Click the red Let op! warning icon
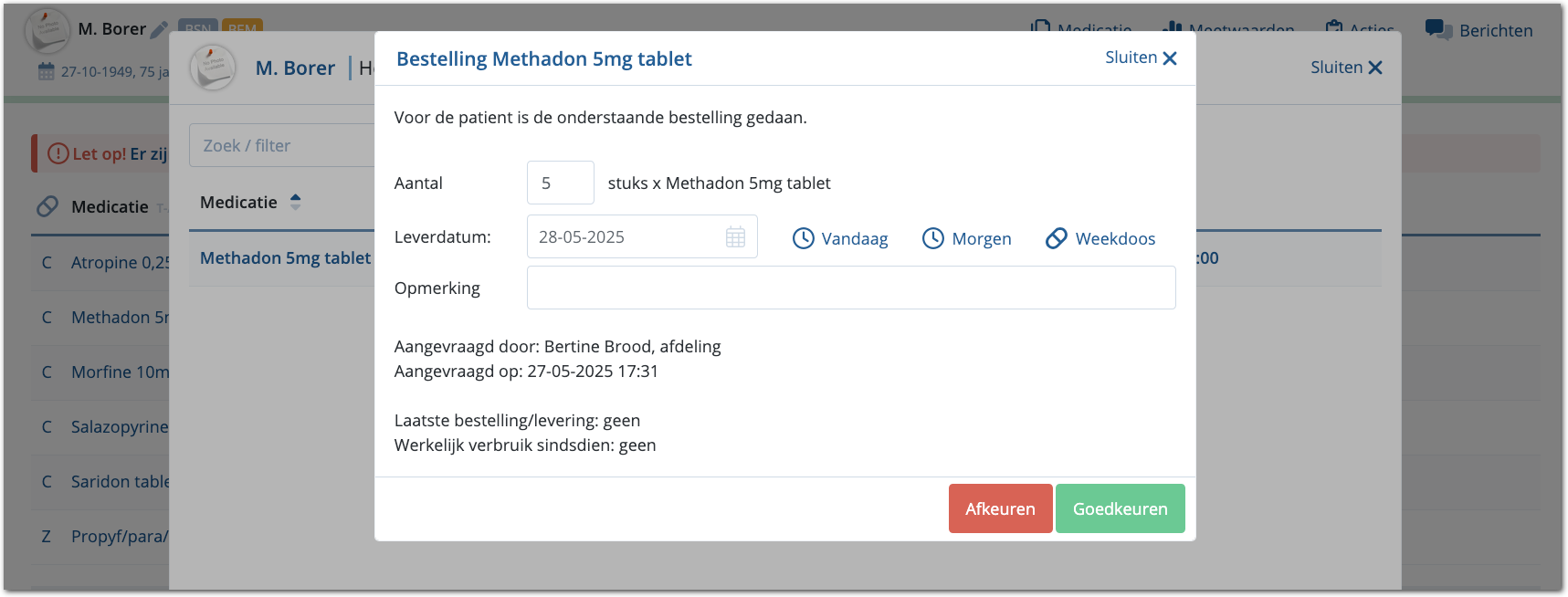 point(58,153)
